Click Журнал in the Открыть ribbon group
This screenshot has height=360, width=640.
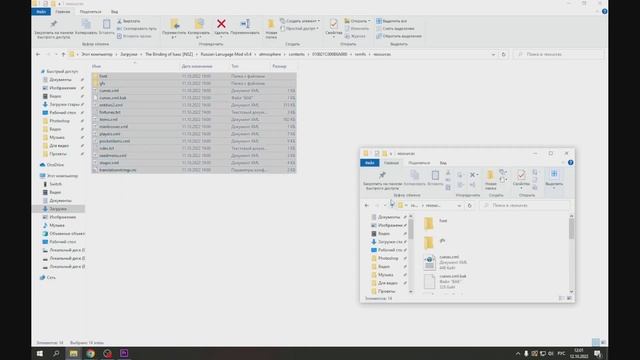coord(356,36)
